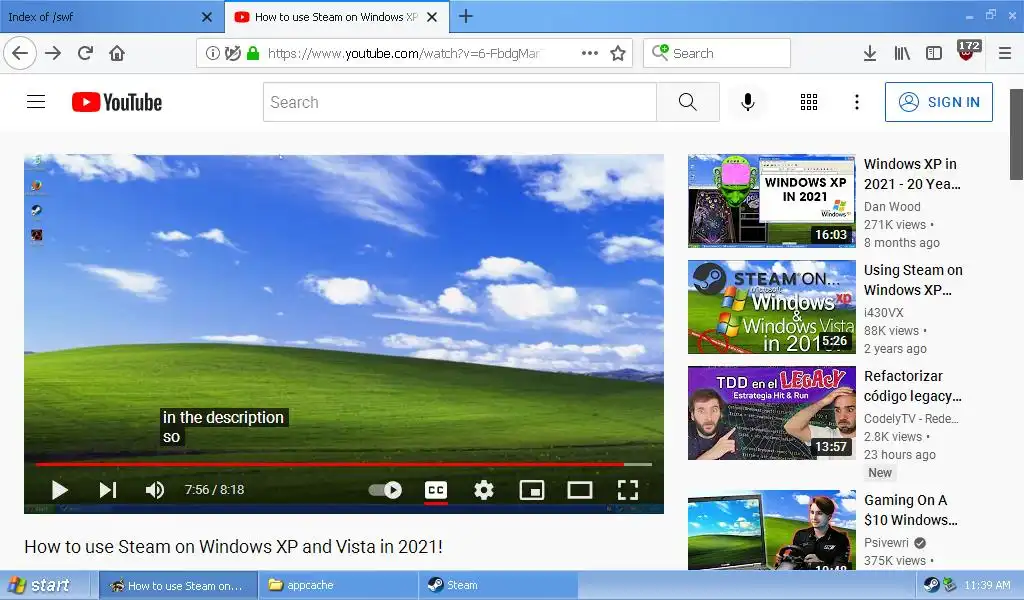Click the Dan Wood channel name
The image size is (1024, 600).
(892, 206)
